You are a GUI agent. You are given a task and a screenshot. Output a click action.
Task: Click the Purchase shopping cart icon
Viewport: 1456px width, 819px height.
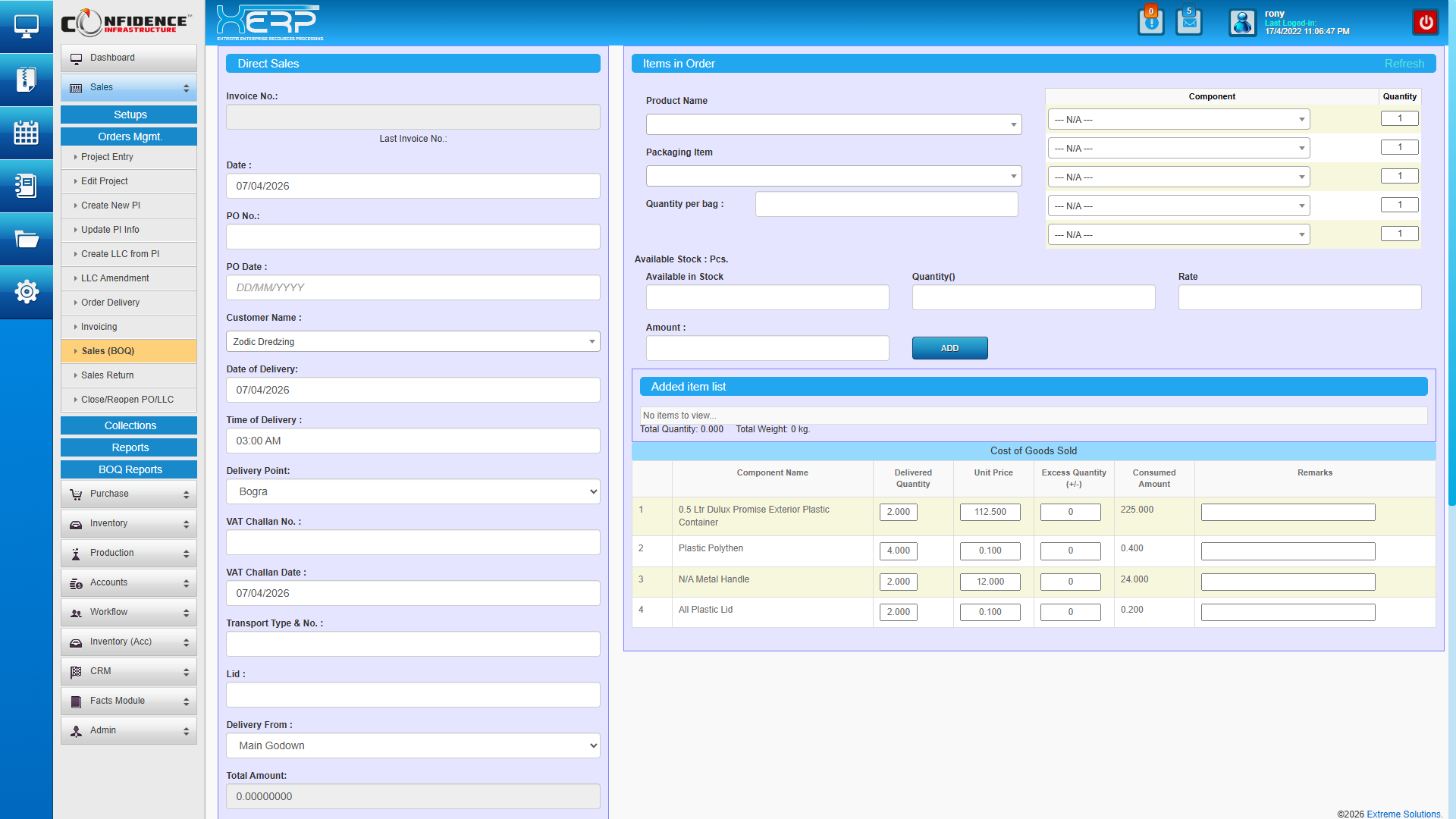[76, 494]
